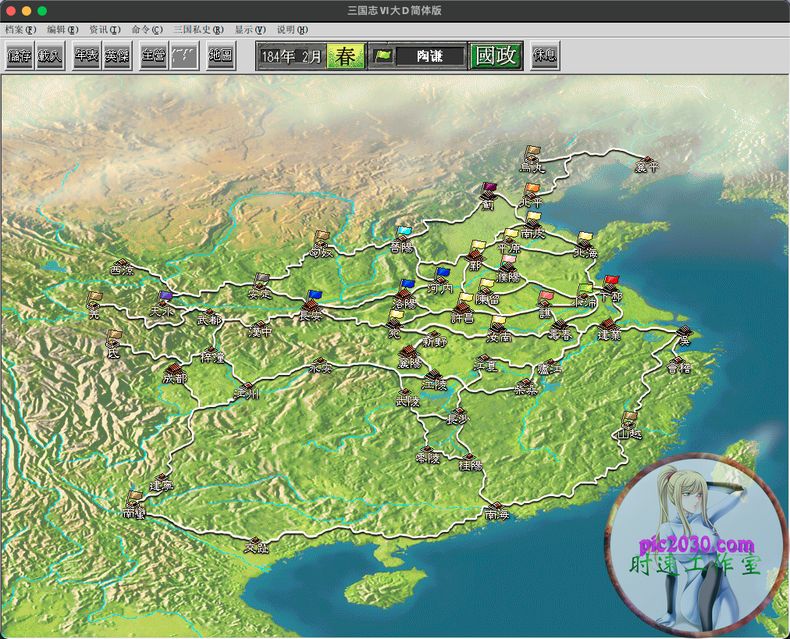Image resolution: width=790 pixels, height=639 pixels.
Task: Open the 编辑(E) menu
Action: [x=62, y=30]
